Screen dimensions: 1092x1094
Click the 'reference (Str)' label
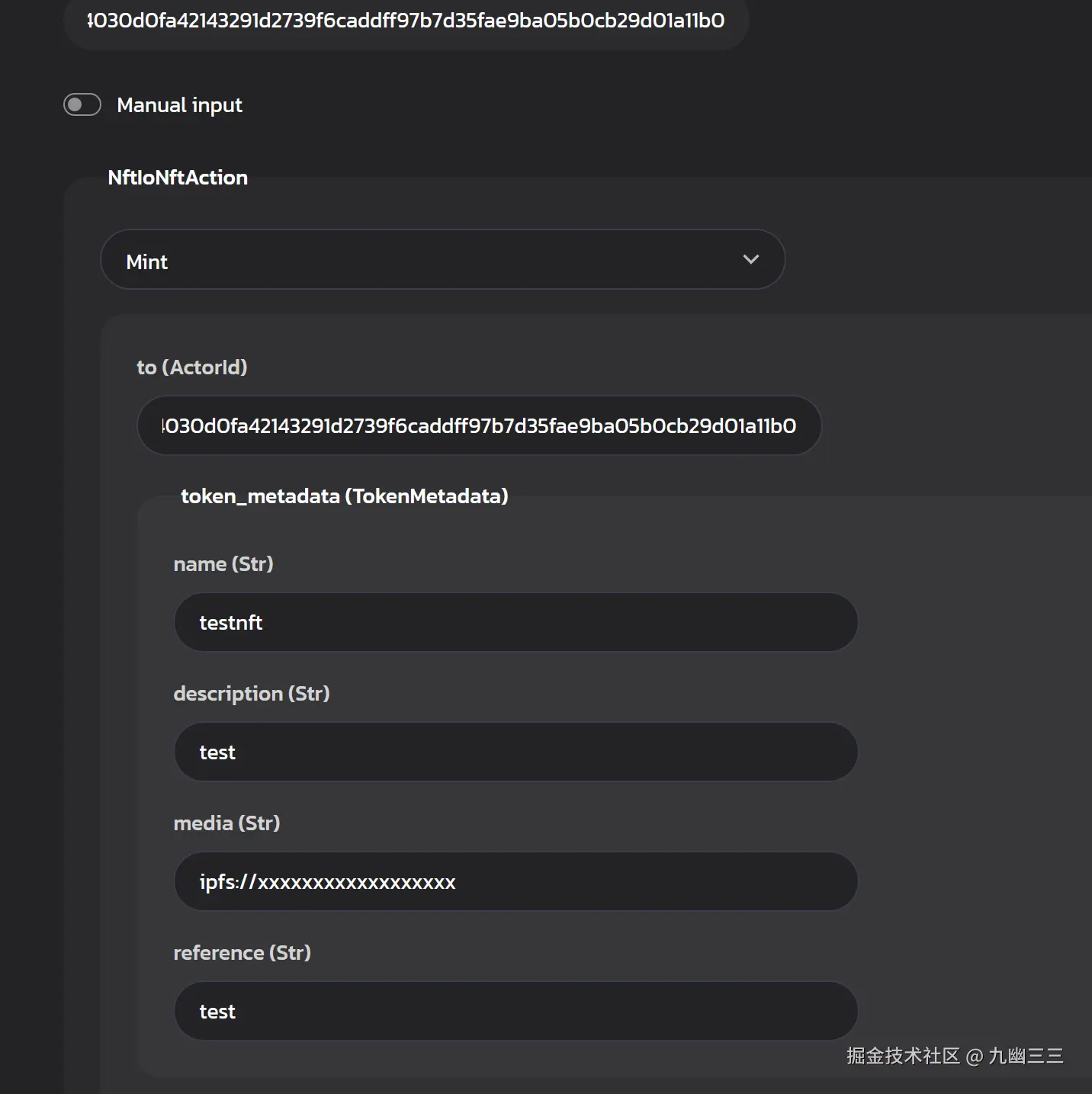(x=242, y=953)
